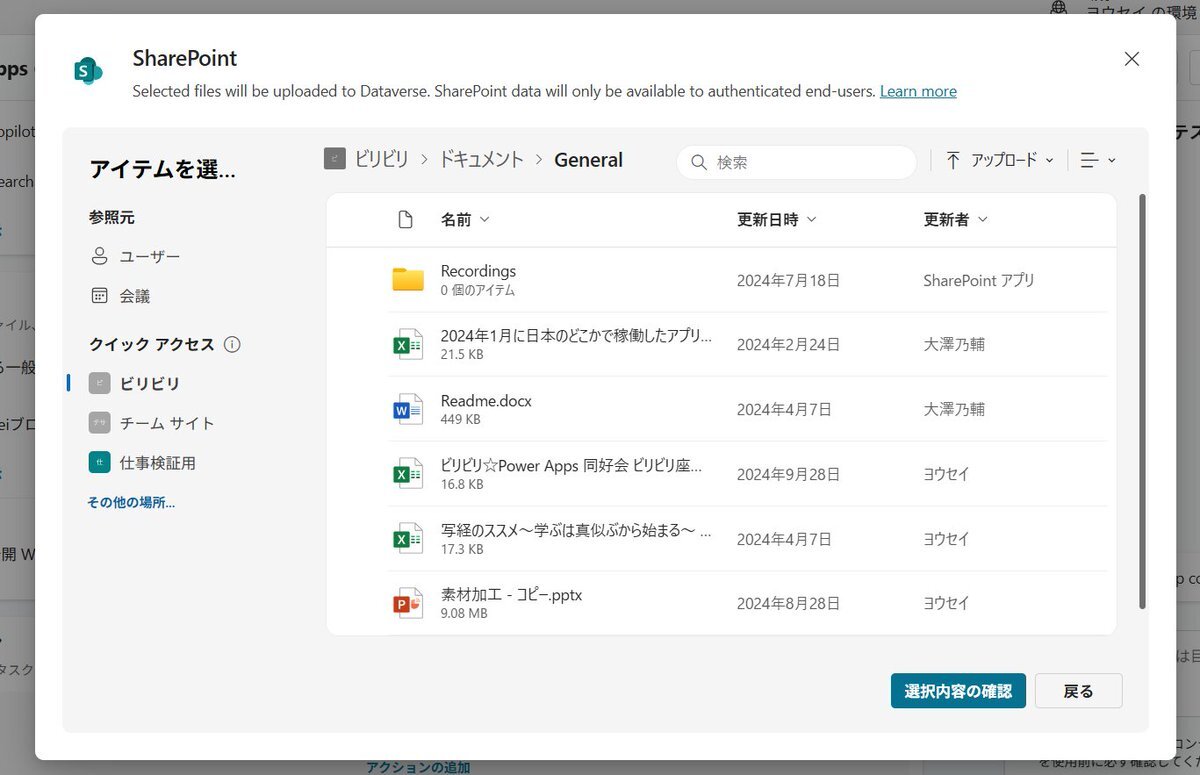Click the 会議 calendar icon
1200x775 pixels.
99,296
